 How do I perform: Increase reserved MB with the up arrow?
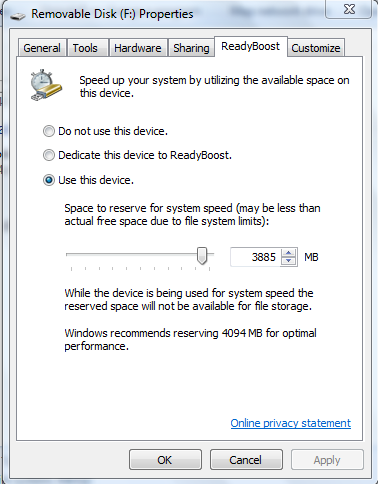289,253
